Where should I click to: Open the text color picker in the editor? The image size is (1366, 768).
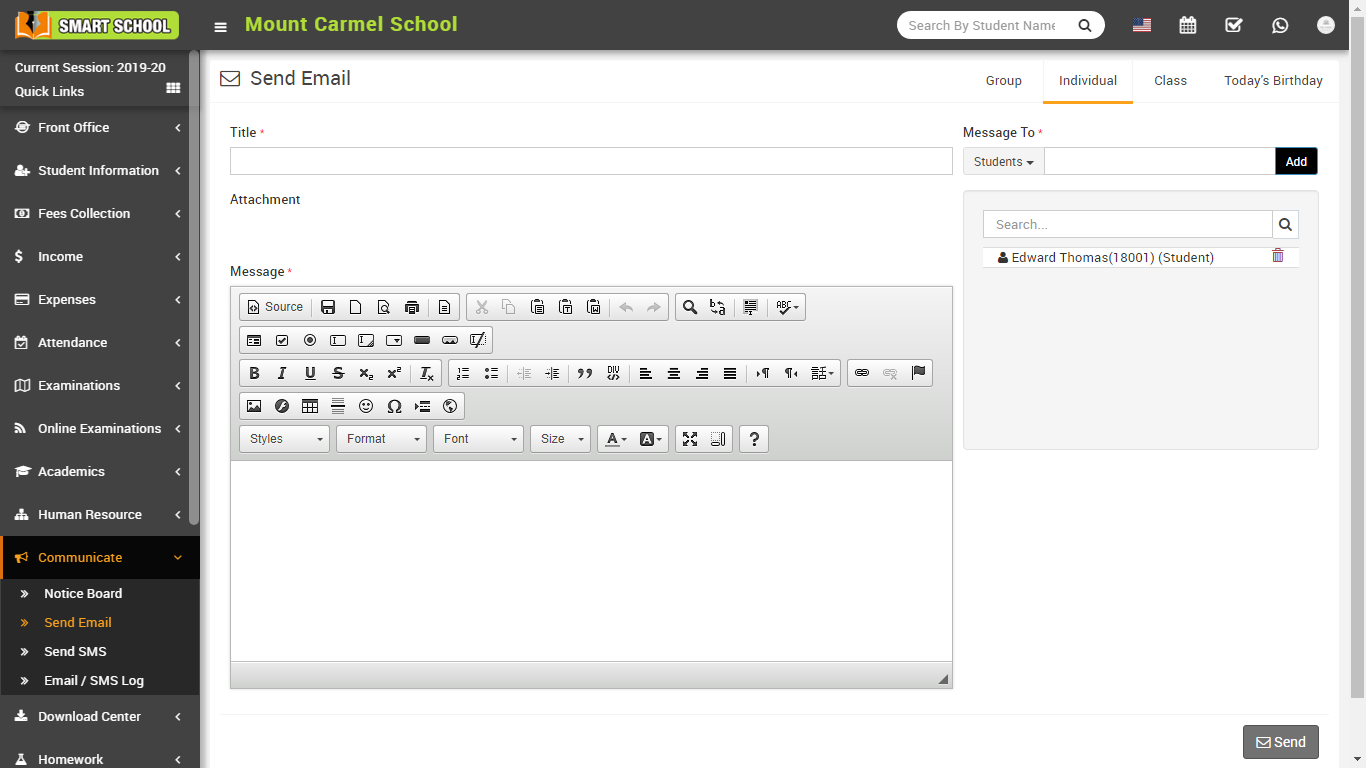pyautogui.click(x=616, y=439)
